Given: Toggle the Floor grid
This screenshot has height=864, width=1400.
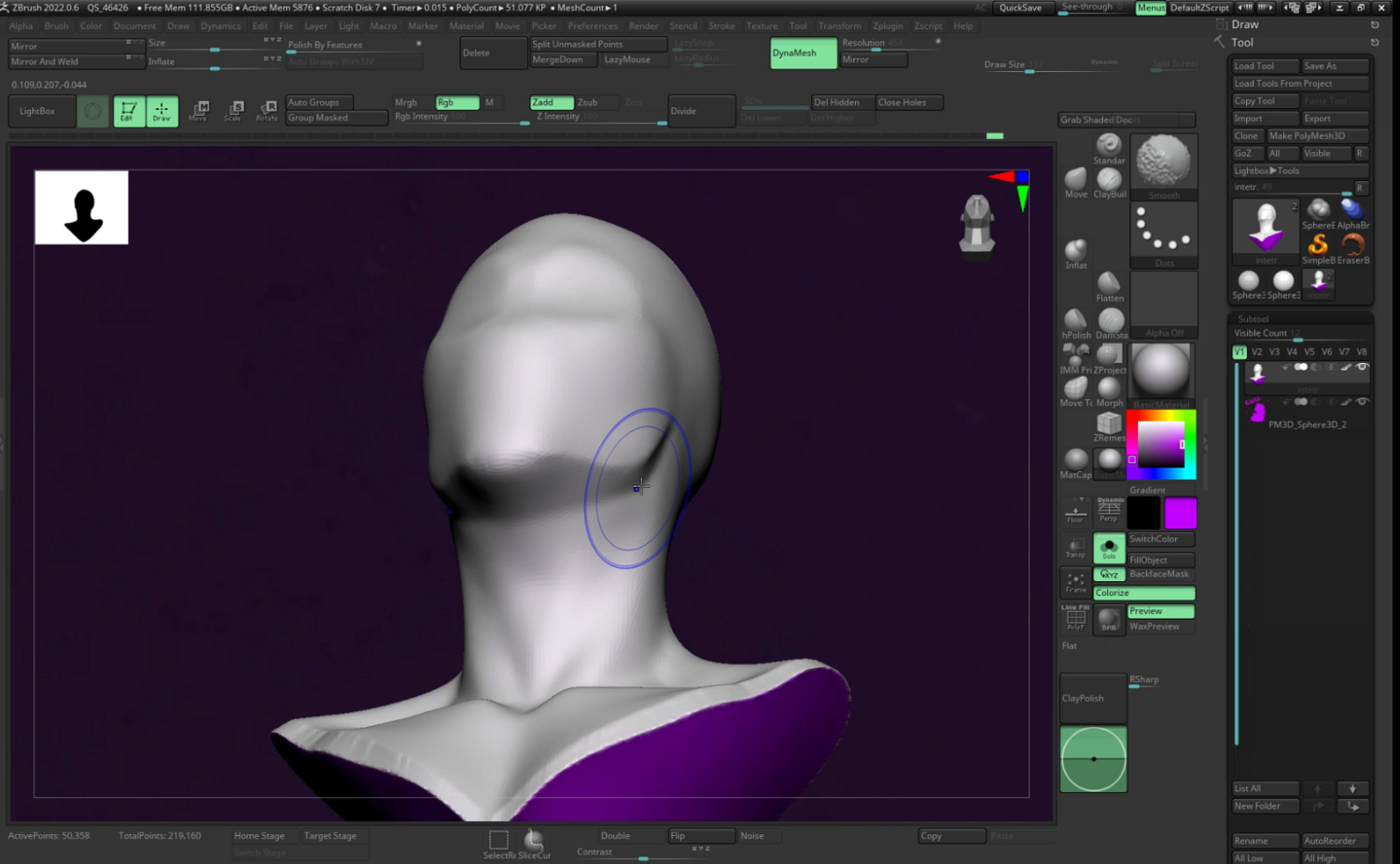Looking at the screenshot, I should click(x=1075, y=510).
